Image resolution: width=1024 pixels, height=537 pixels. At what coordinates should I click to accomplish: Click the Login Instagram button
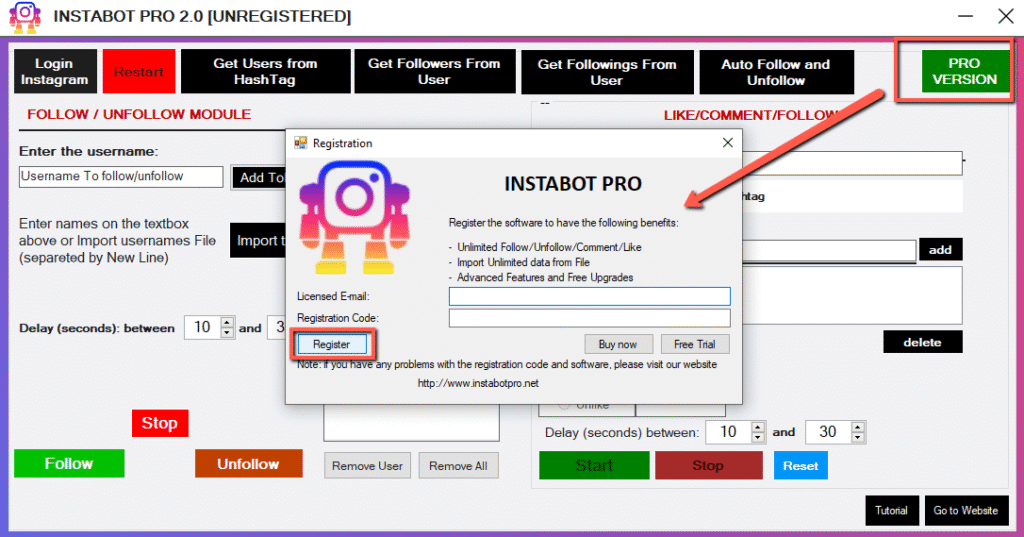pos(55,72)
